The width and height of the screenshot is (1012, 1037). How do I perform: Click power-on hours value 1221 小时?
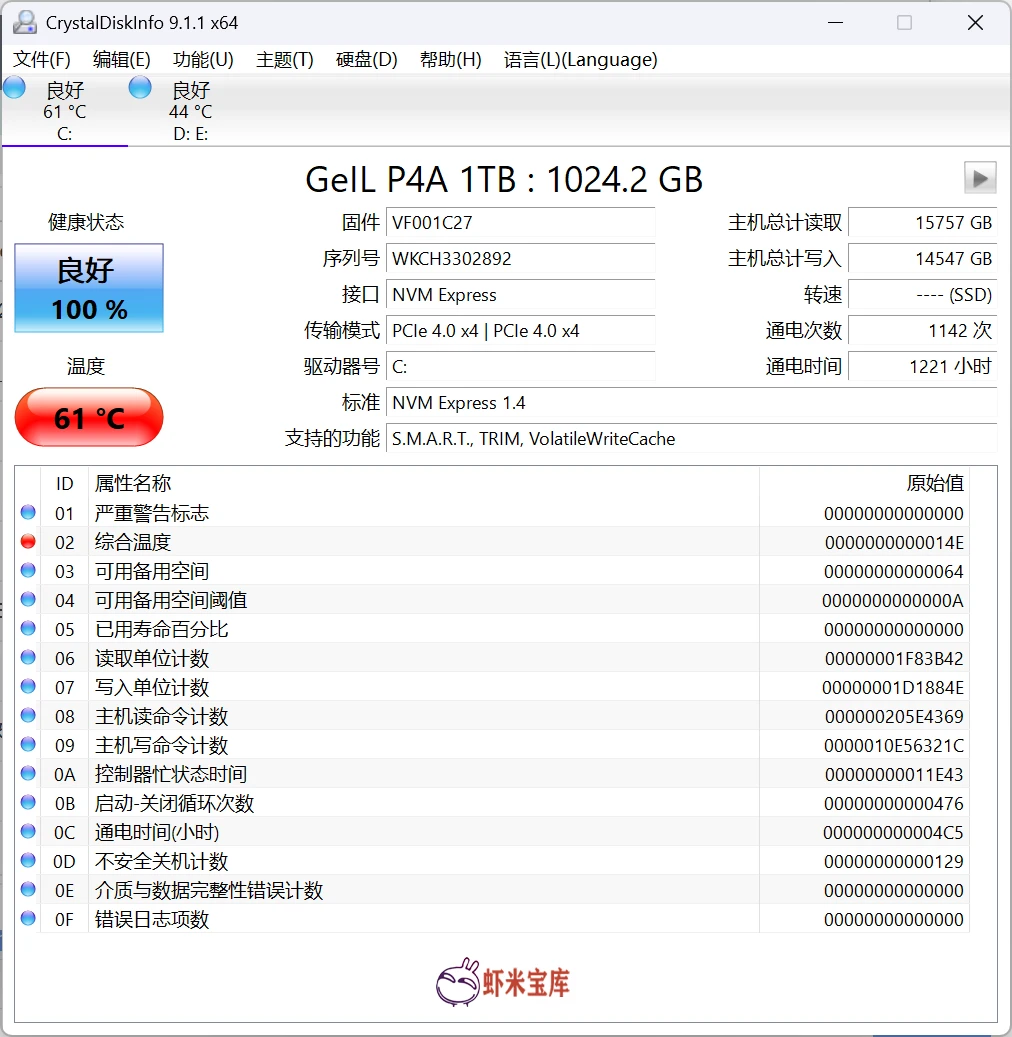click(x=923, y=366)
